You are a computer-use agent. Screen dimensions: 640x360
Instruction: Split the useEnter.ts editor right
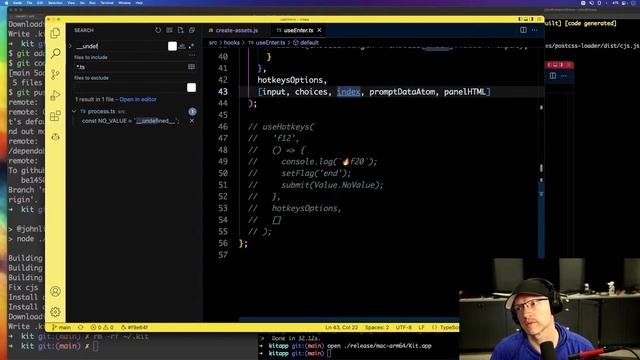pyautogui.click(x=523, y=30)
